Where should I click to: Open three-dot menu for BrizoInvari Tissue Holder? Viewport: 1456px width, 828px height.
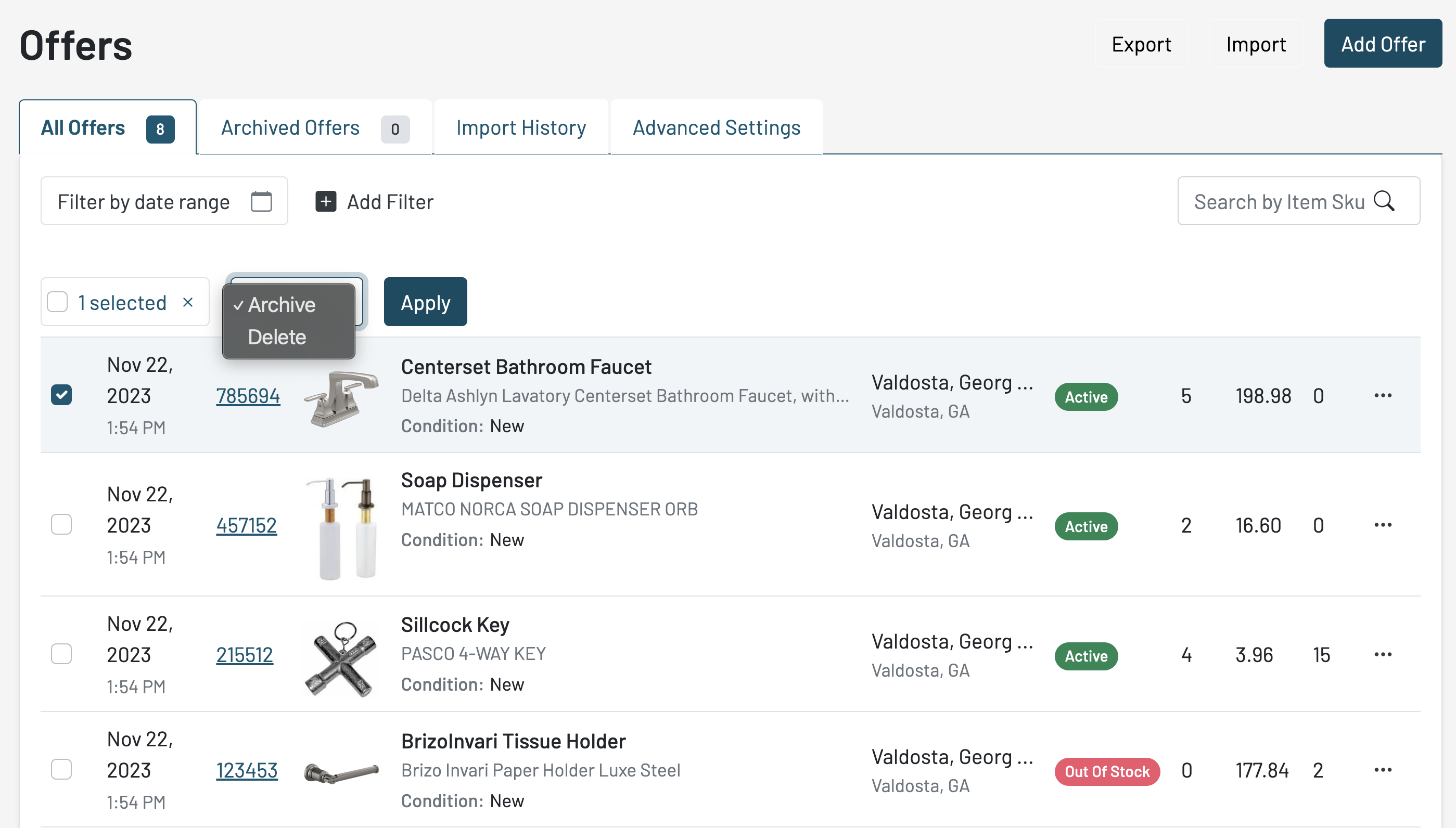click(x=1383, y=770)
